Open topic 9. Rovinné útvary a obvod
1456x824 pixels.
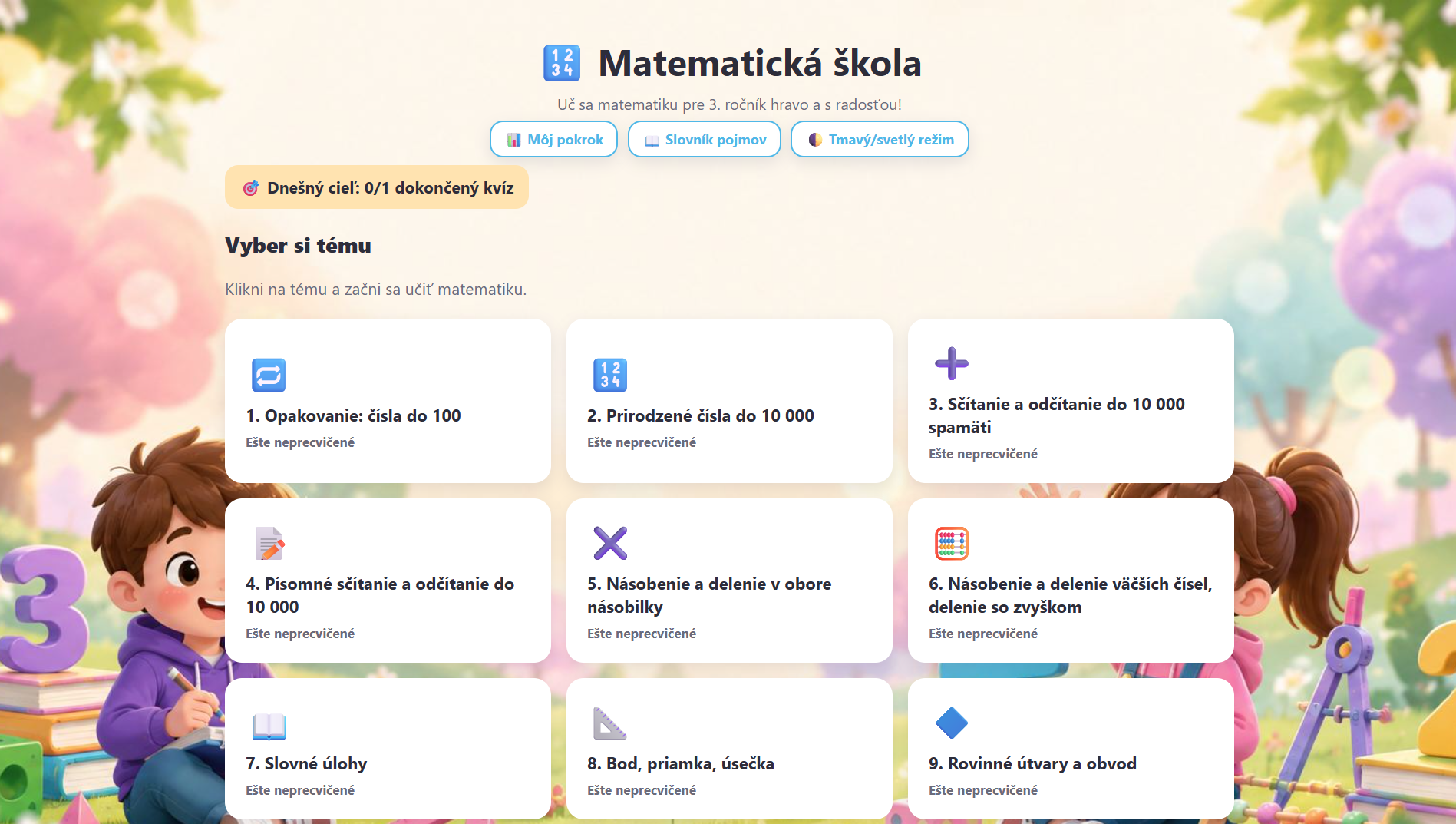click(1071, 749)
